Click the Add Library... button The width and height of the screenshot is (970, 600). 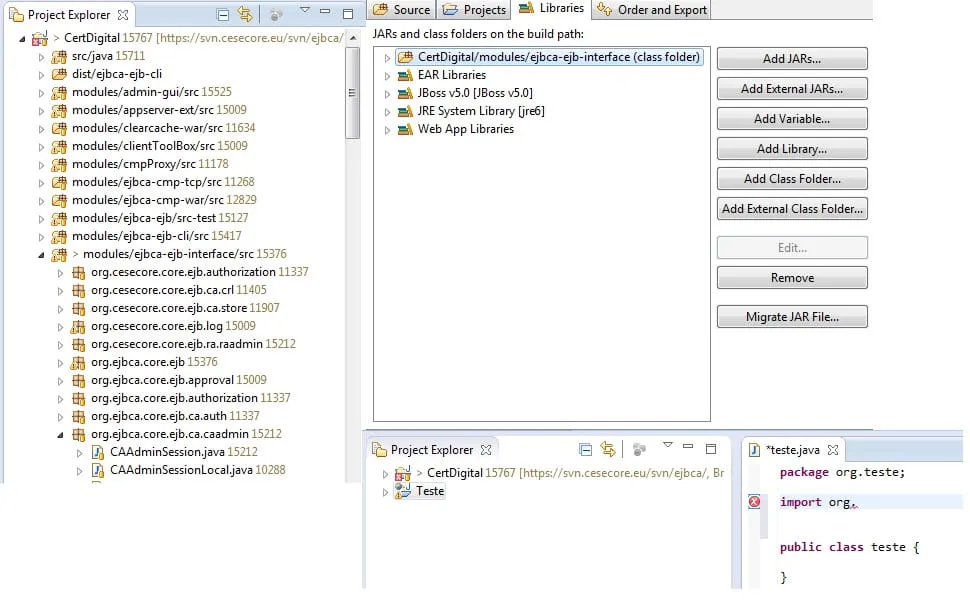[x=792, y=149]
